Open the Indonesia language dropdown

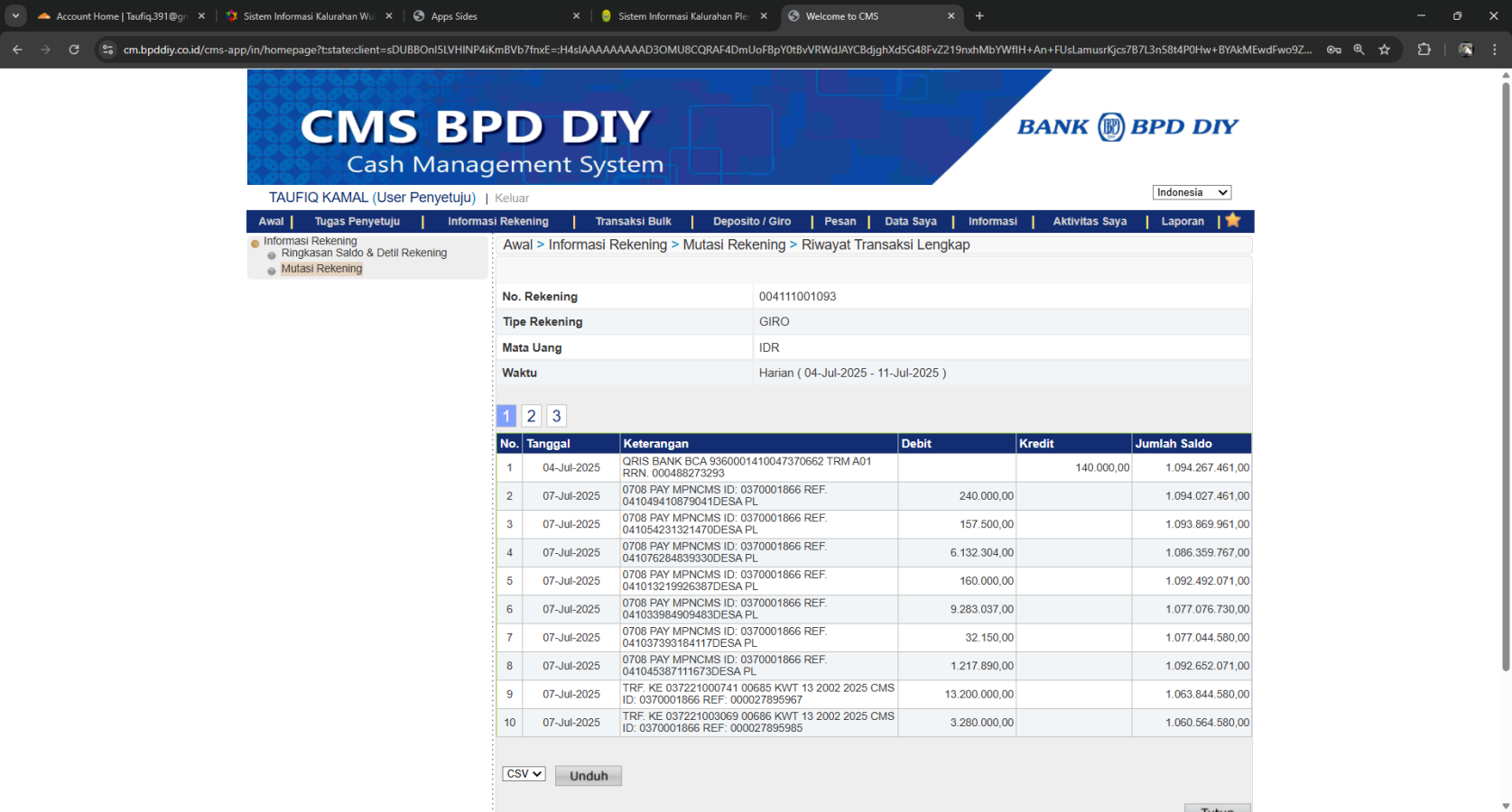[1192, 192]
